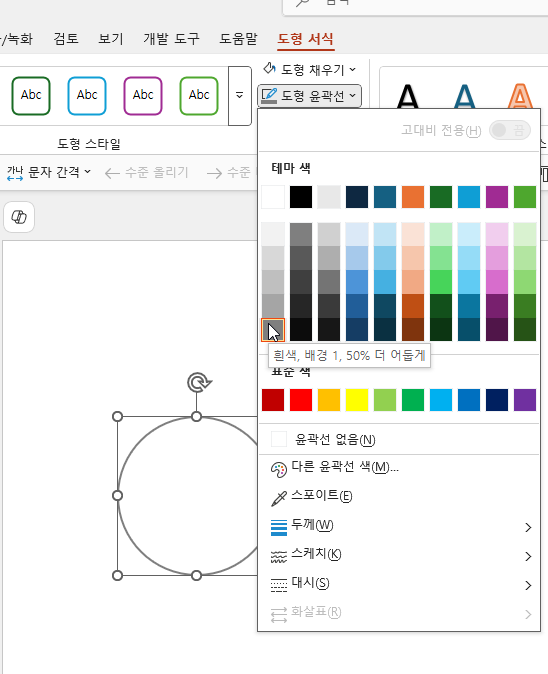The image size is (548, 674).
Task: Pick the dark green theme color swatch
Action: [441, 197]
